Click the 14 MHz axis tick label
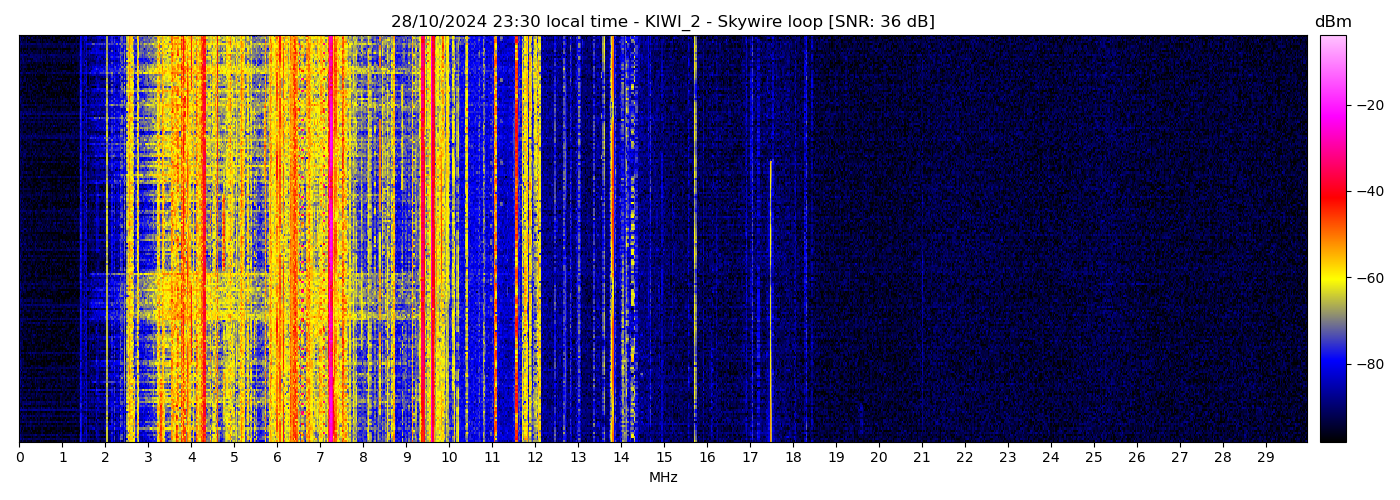This screenshot has width=1400, height=500. (621, 458)
